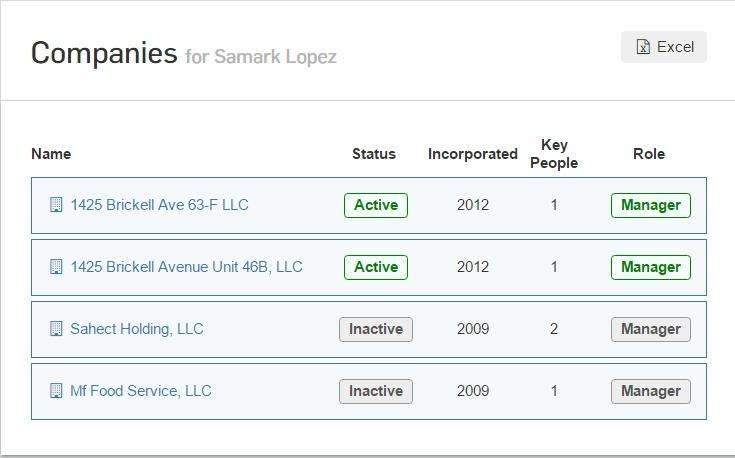
Task: Click building icon beside Sahect Holding, LLC
Action: (56, 329)
